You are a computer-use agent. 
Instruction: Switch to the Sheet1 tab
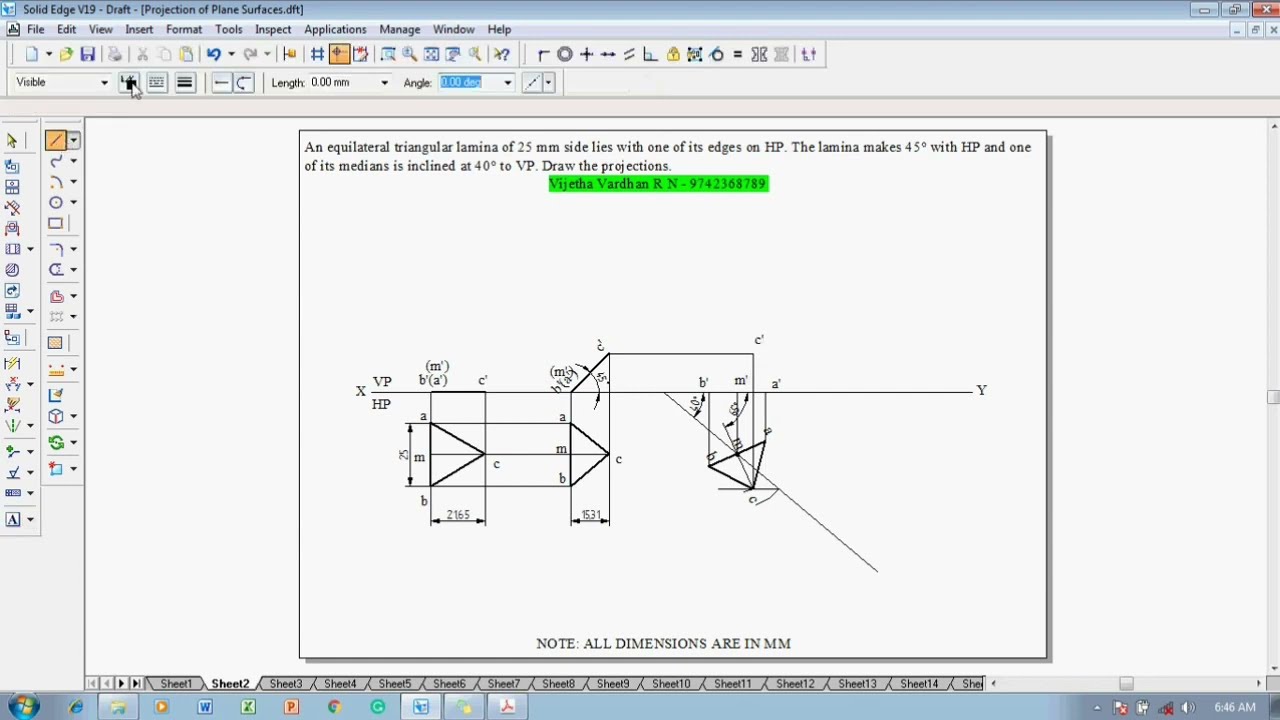click(x=176, y=684)
